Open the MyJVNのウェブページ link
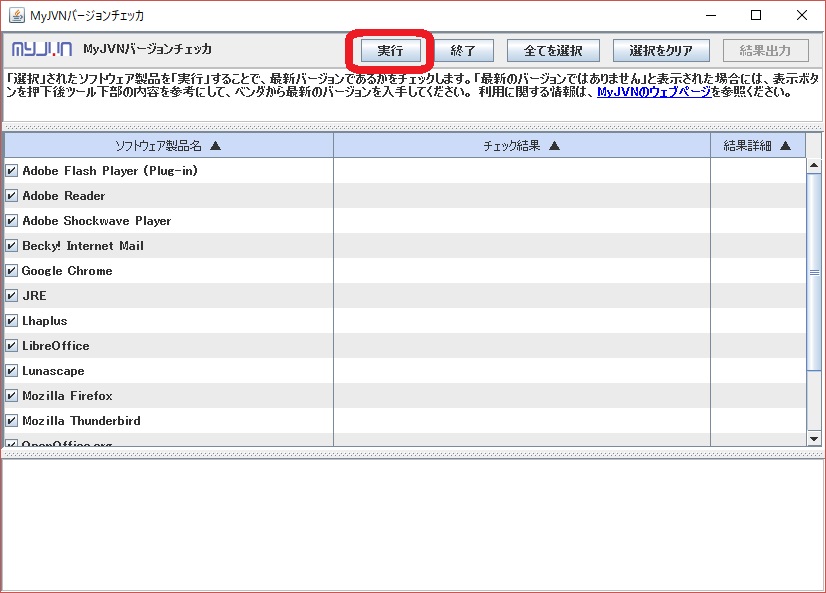The image size is (826, 593). click(x=654, y=92)
